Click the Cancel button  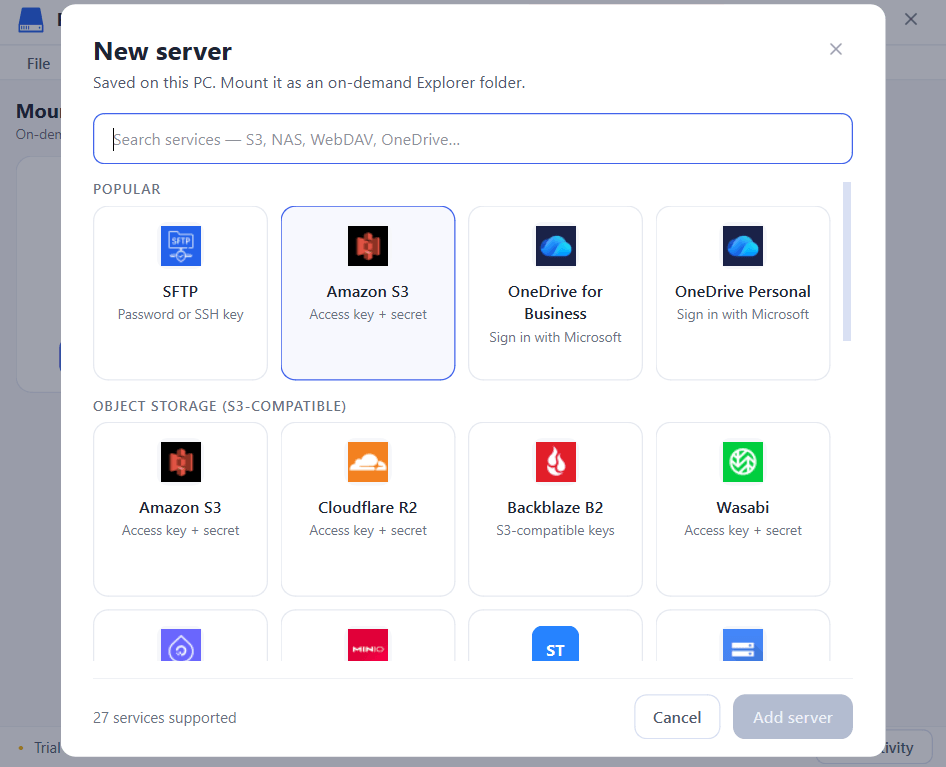coord(677,717)
